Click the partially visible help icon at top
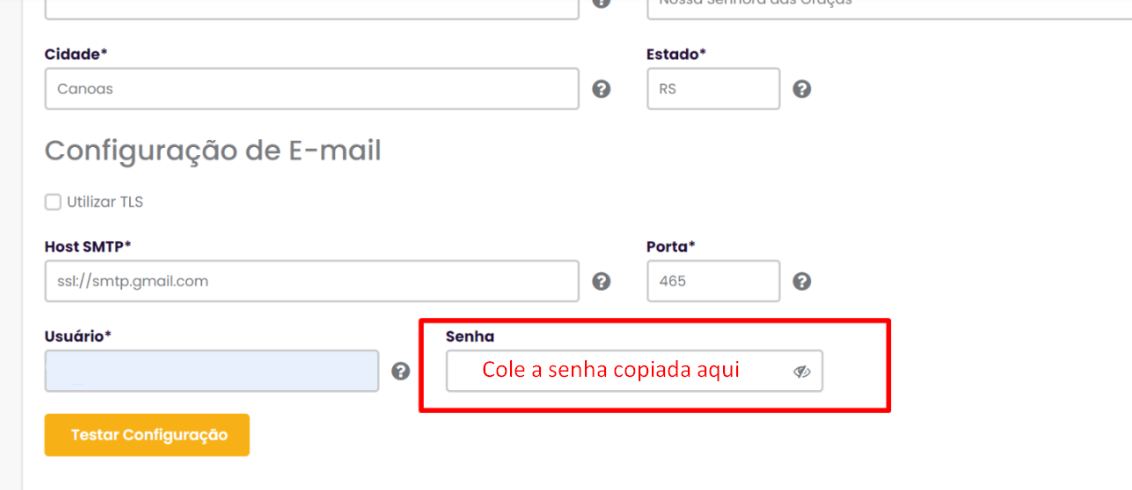Viewport: 1132px width, 490px height. tap(601, 3)
